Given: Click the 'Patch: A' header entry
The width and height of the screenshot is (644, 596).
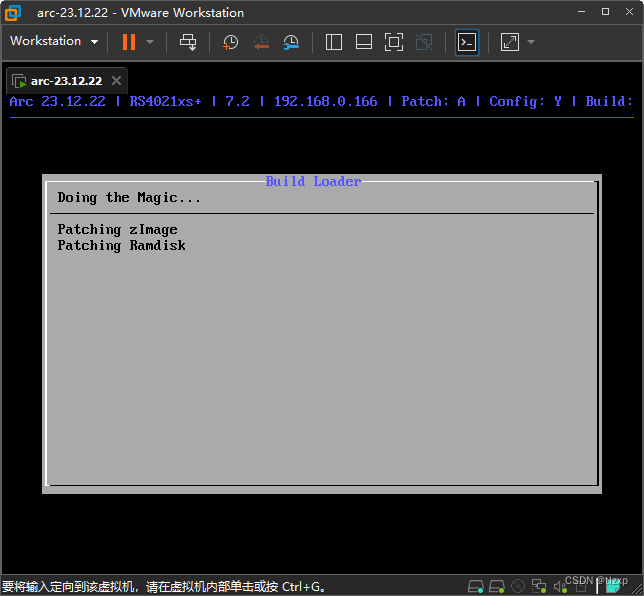Looking at the screenshot, I should 433,101.
